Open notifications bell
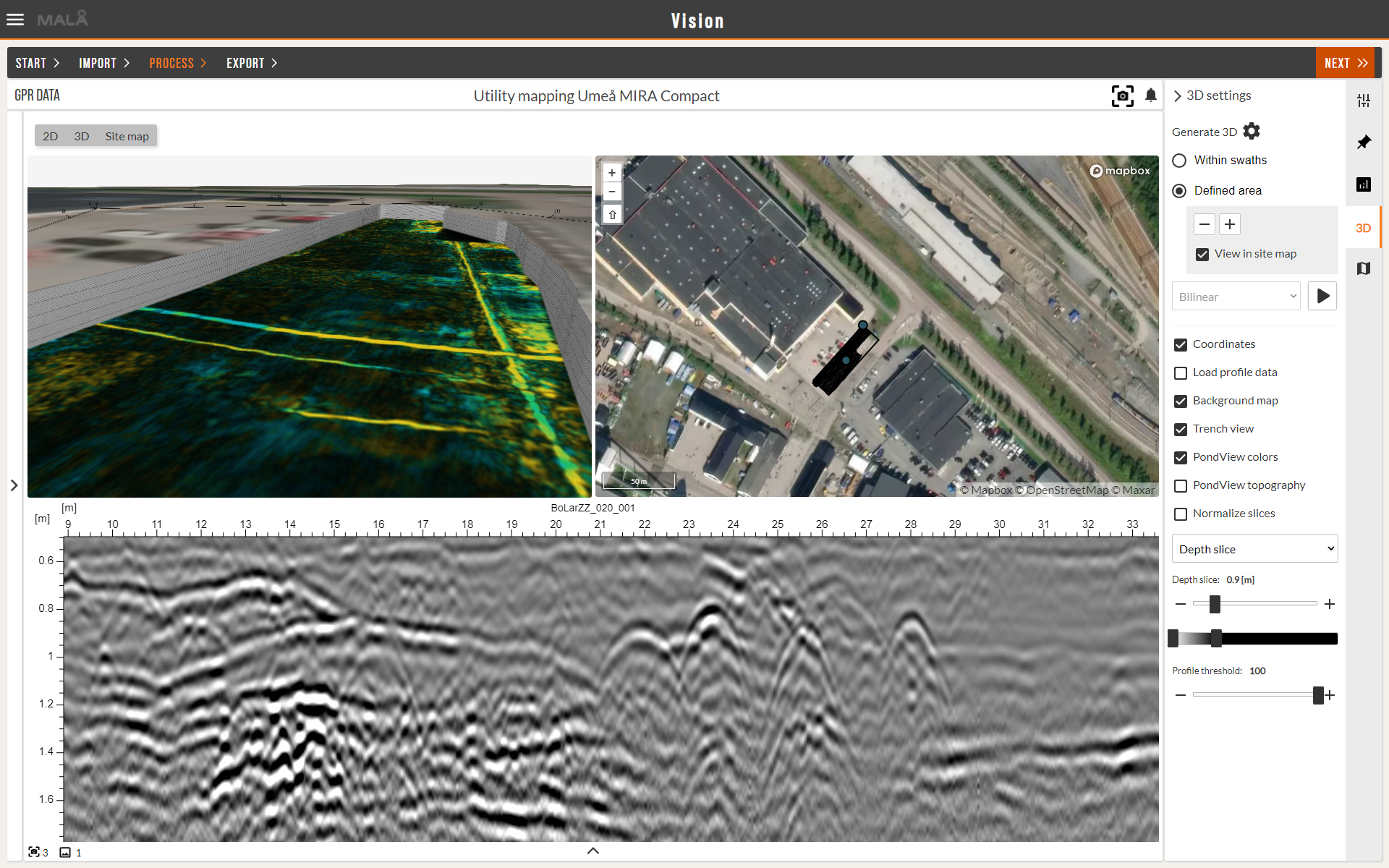The width and height of the screenshot is (1389, 868). click(x=1151, y=95)
